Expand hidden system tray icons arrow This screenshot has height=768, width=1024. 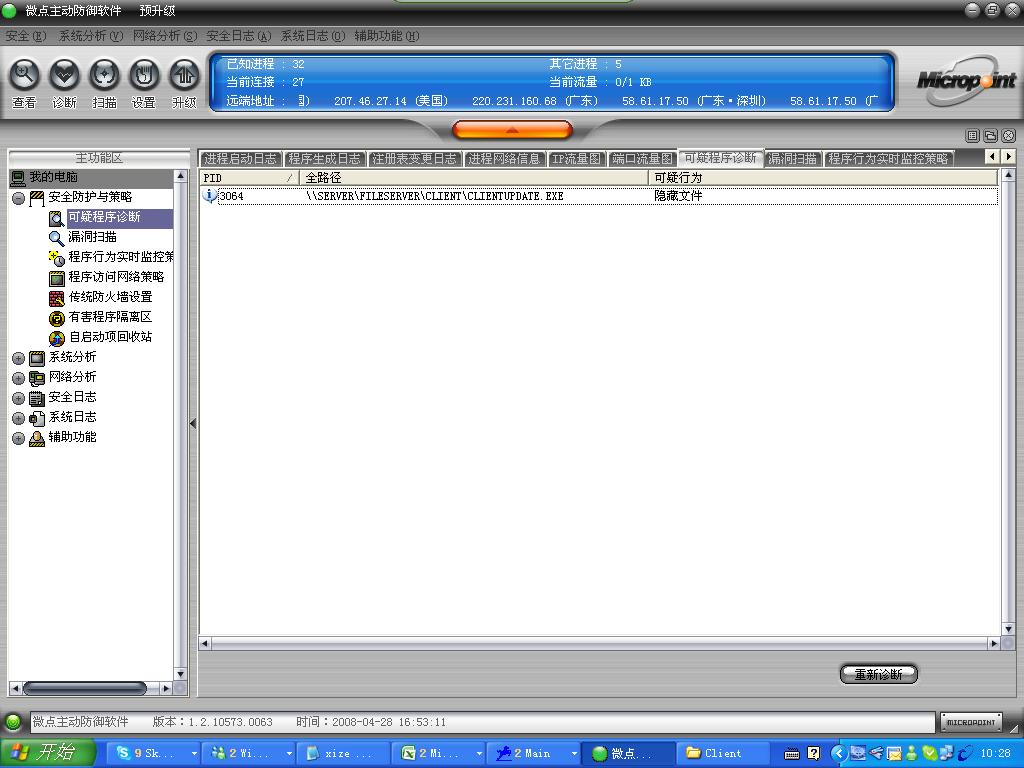click(x=839, y=753)
